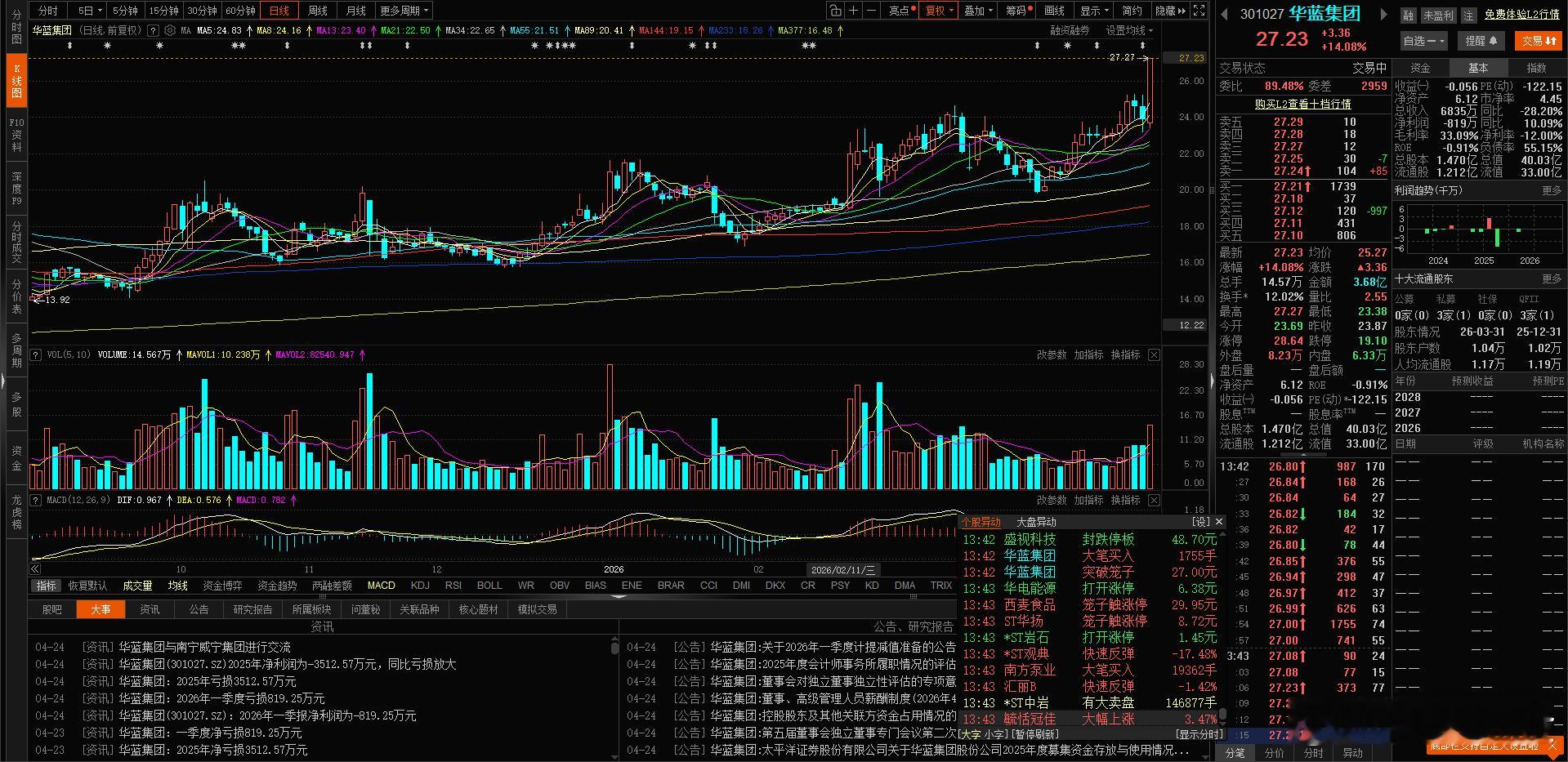
Task: Open VOL indicator help icon
Action: [36, 354]
